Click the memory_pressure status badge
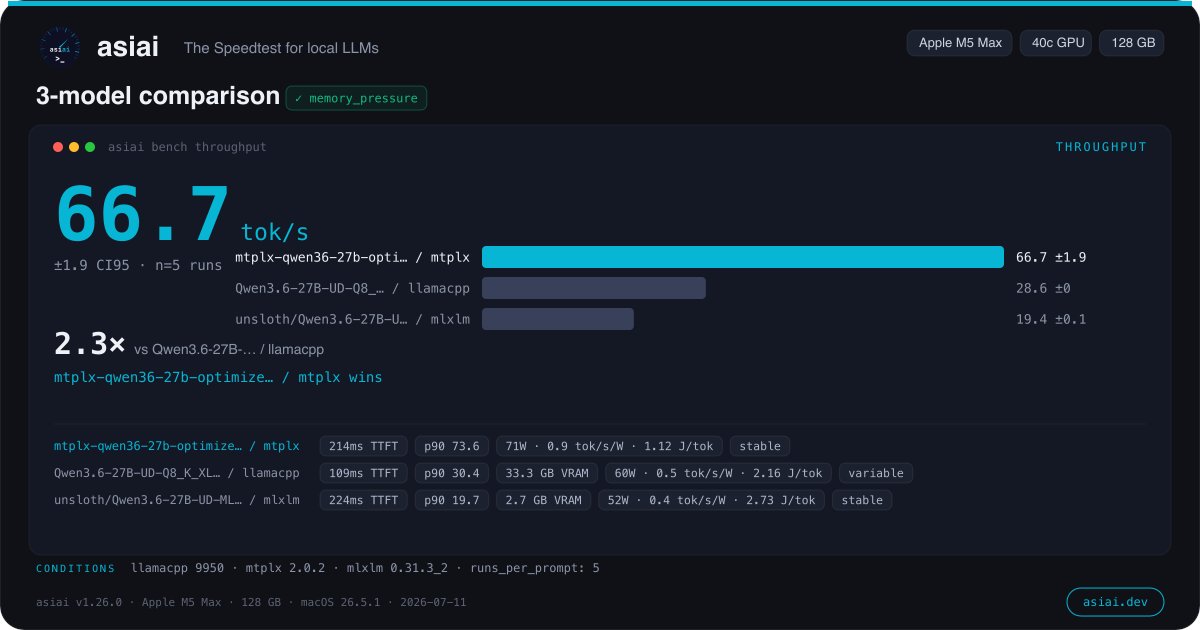 [x=356, y=98]
